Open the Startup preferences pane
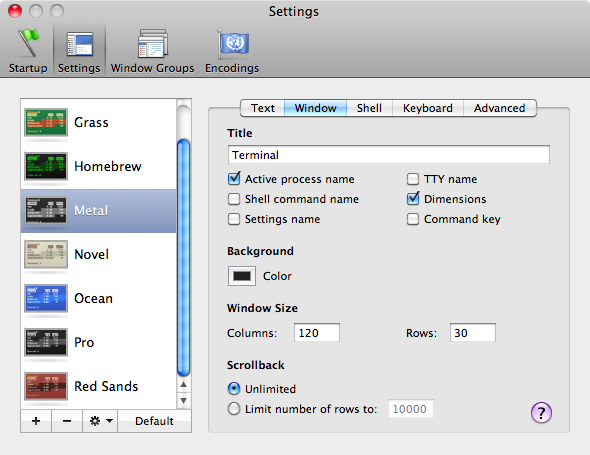 click(x=28, y=51)
